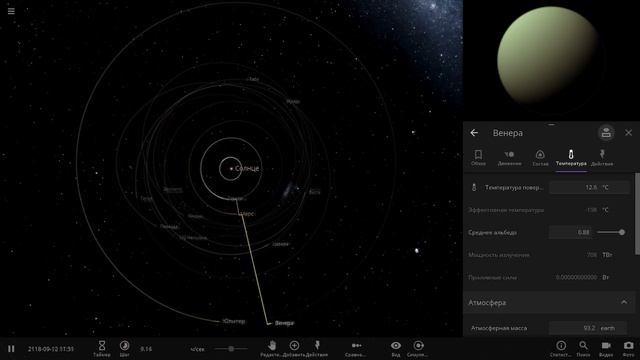Image resolution: width=640 pixels, height=360 pixels.
Task: Change atmospheric mass earth unit
Action: [608, 328]
